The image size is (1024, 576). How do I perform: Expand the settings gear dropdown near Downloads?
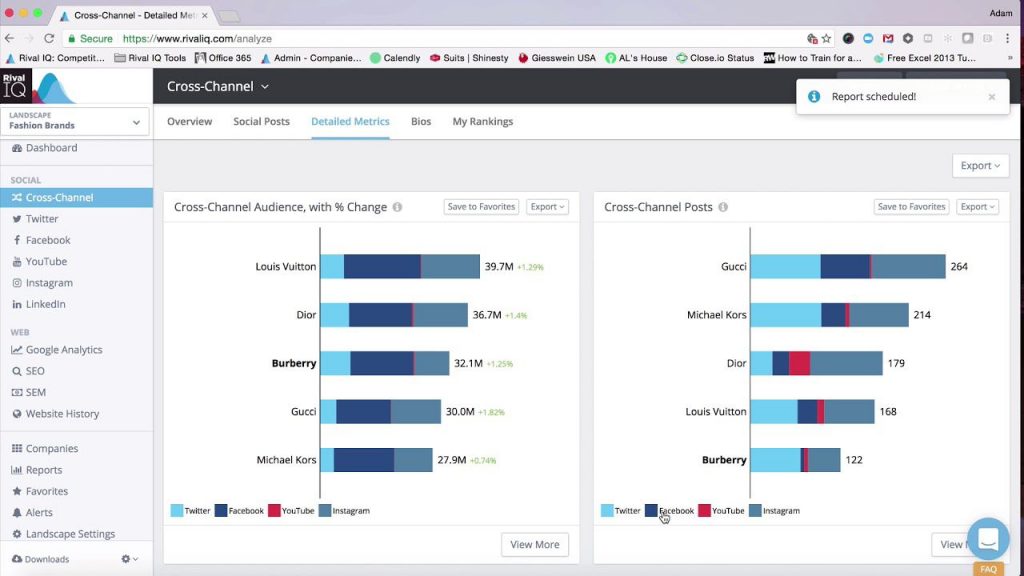pos(129,559)
